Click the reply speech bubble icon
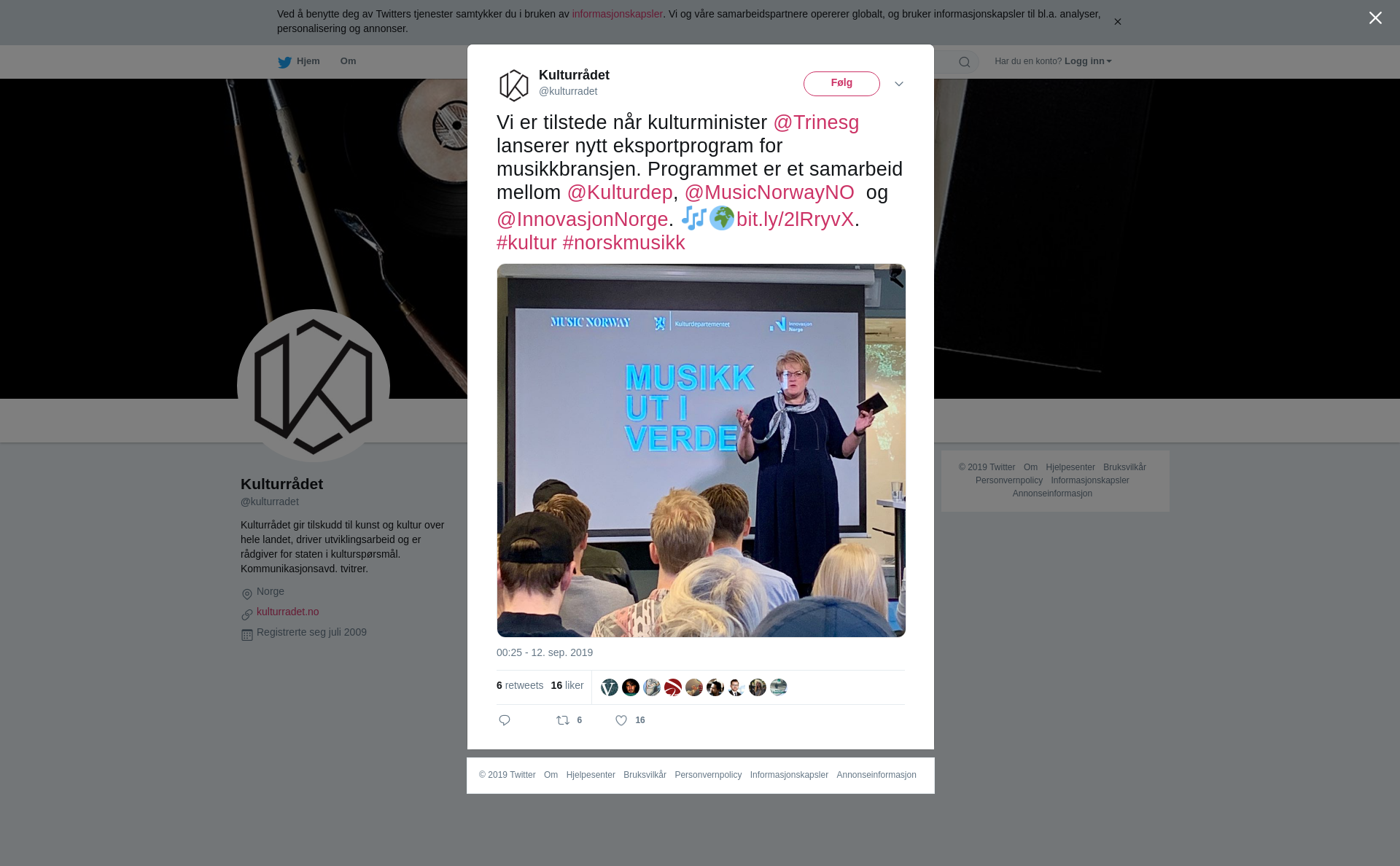 coord(505,720)
